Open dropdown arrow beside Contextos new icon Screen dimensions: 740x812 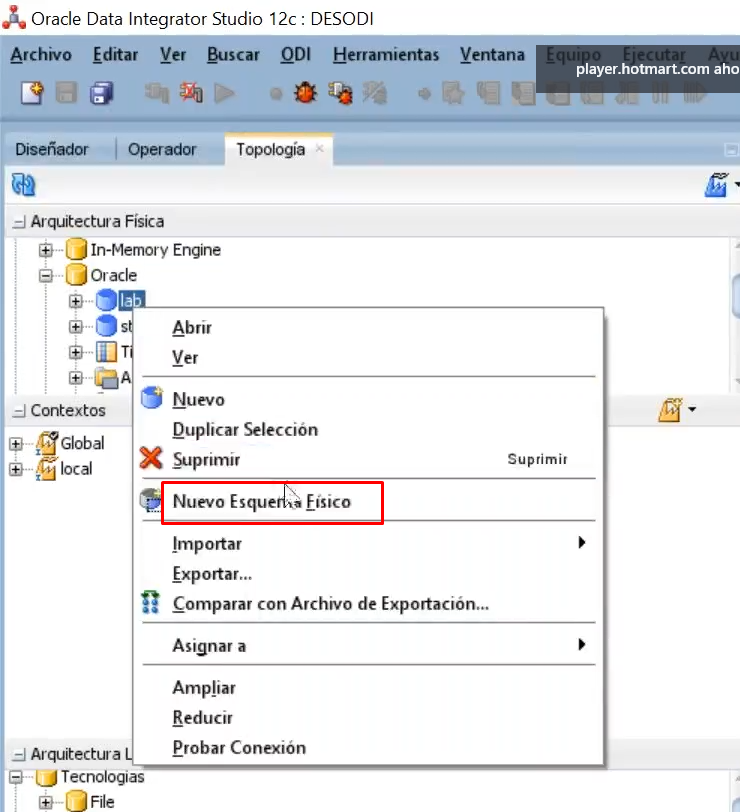click(692, 410)
